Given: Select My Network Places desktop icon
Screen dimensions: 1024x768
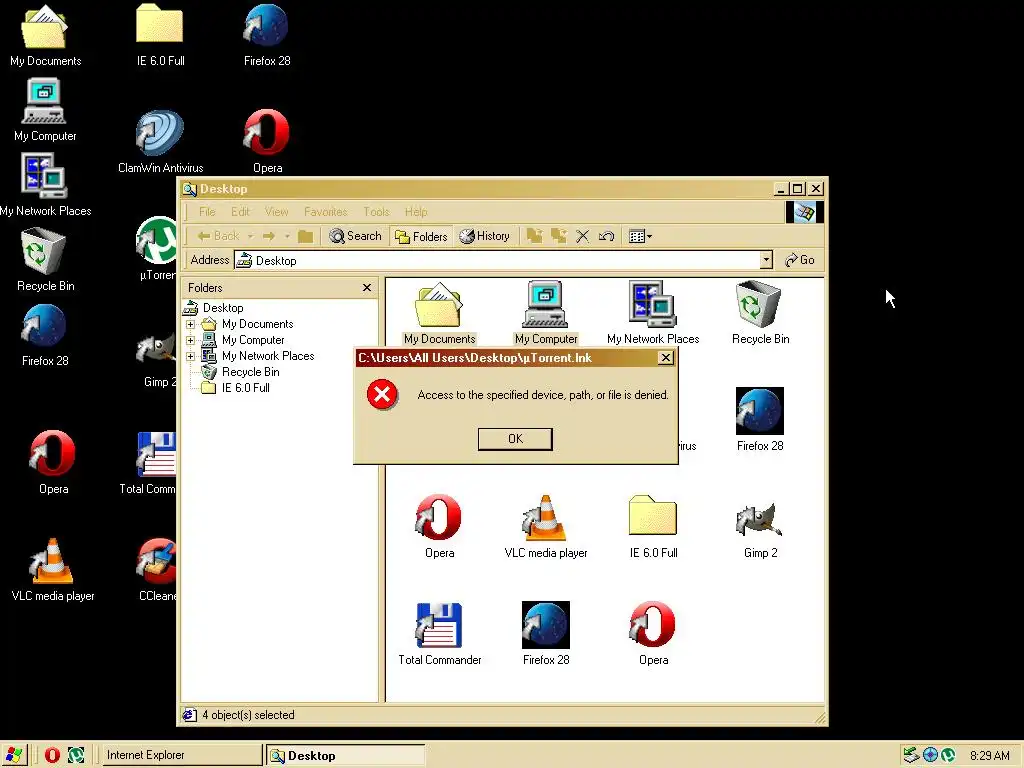Looking at the screenshot, I should 45,185.
